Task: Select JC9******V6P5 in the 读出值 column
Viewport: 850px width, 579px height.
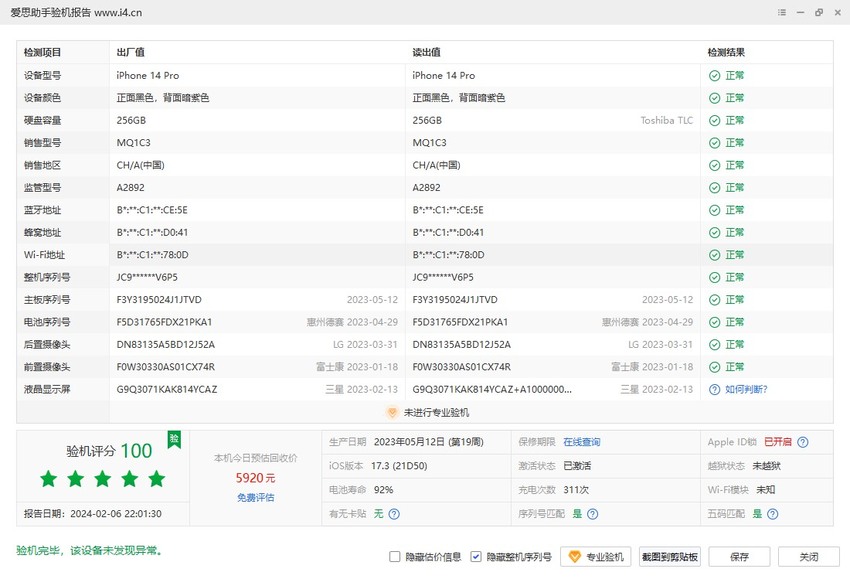Action: click(x=443, y=278)
